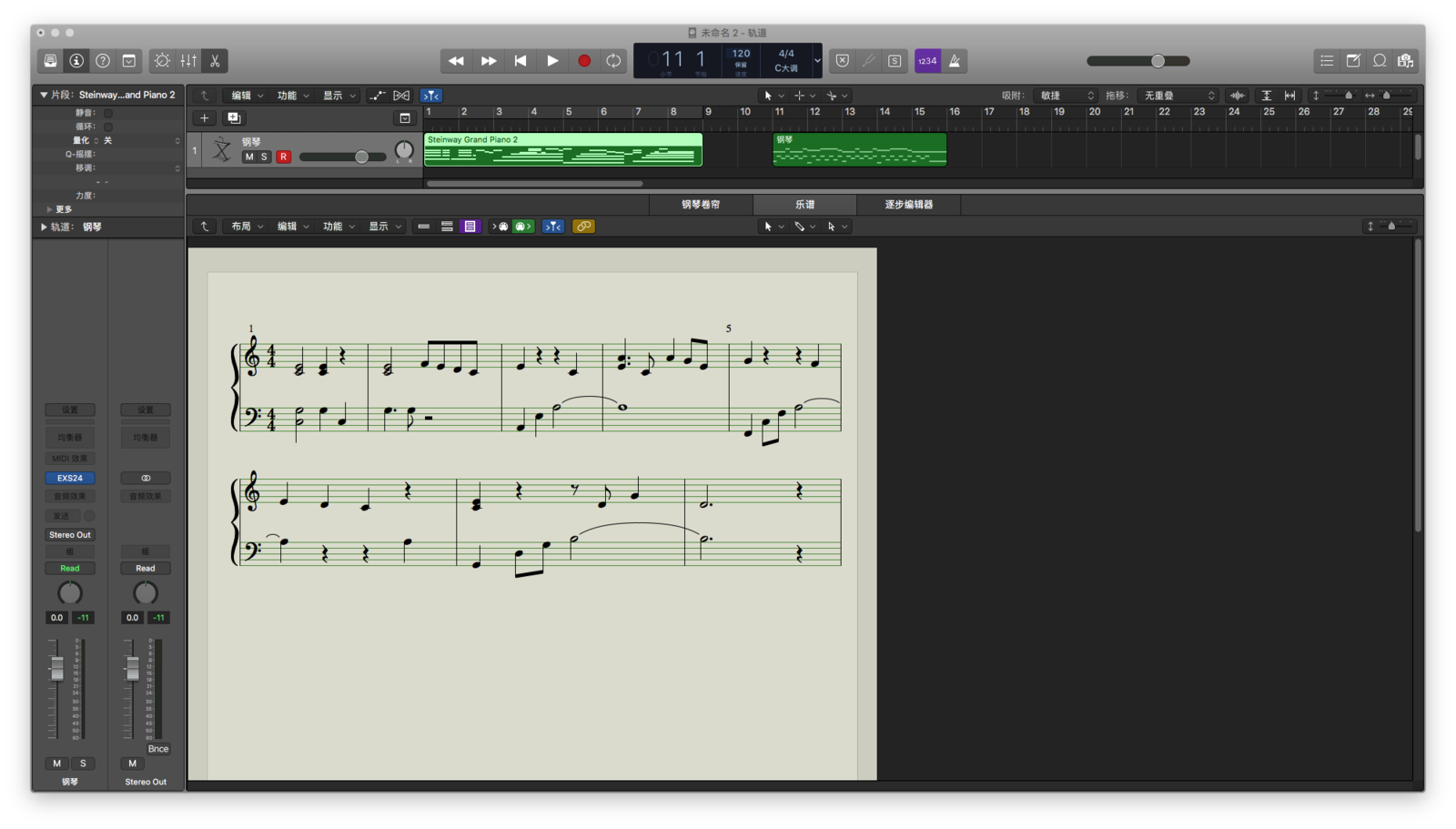
Task: Toggle the yellow Link button in score editor
Action: pos(584,227)
